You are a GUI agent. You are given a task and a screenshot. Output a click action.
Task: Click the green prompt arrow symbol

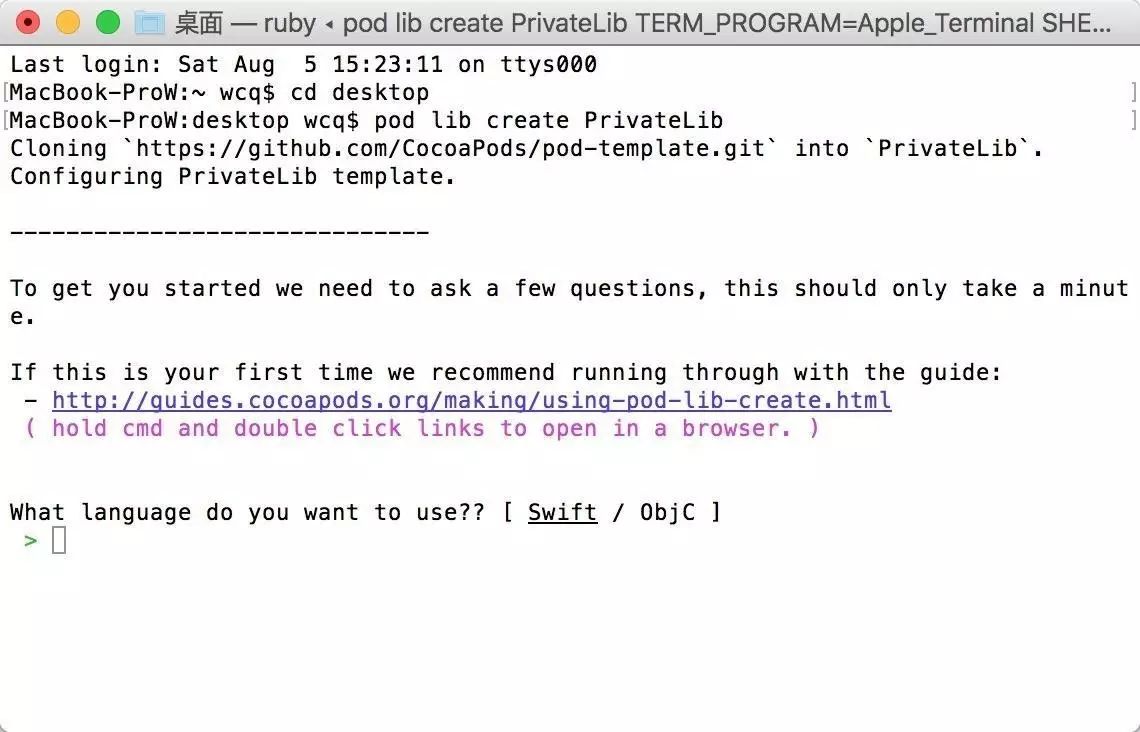[x=30, y=540]
